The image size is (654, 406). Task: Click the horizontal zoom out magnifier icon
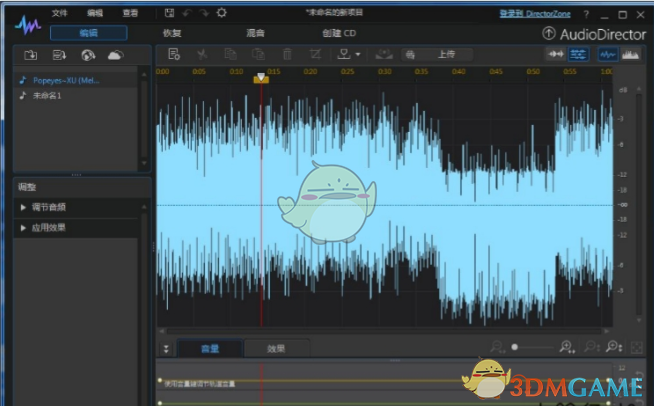pyautogui.click(x=498, y=347)
